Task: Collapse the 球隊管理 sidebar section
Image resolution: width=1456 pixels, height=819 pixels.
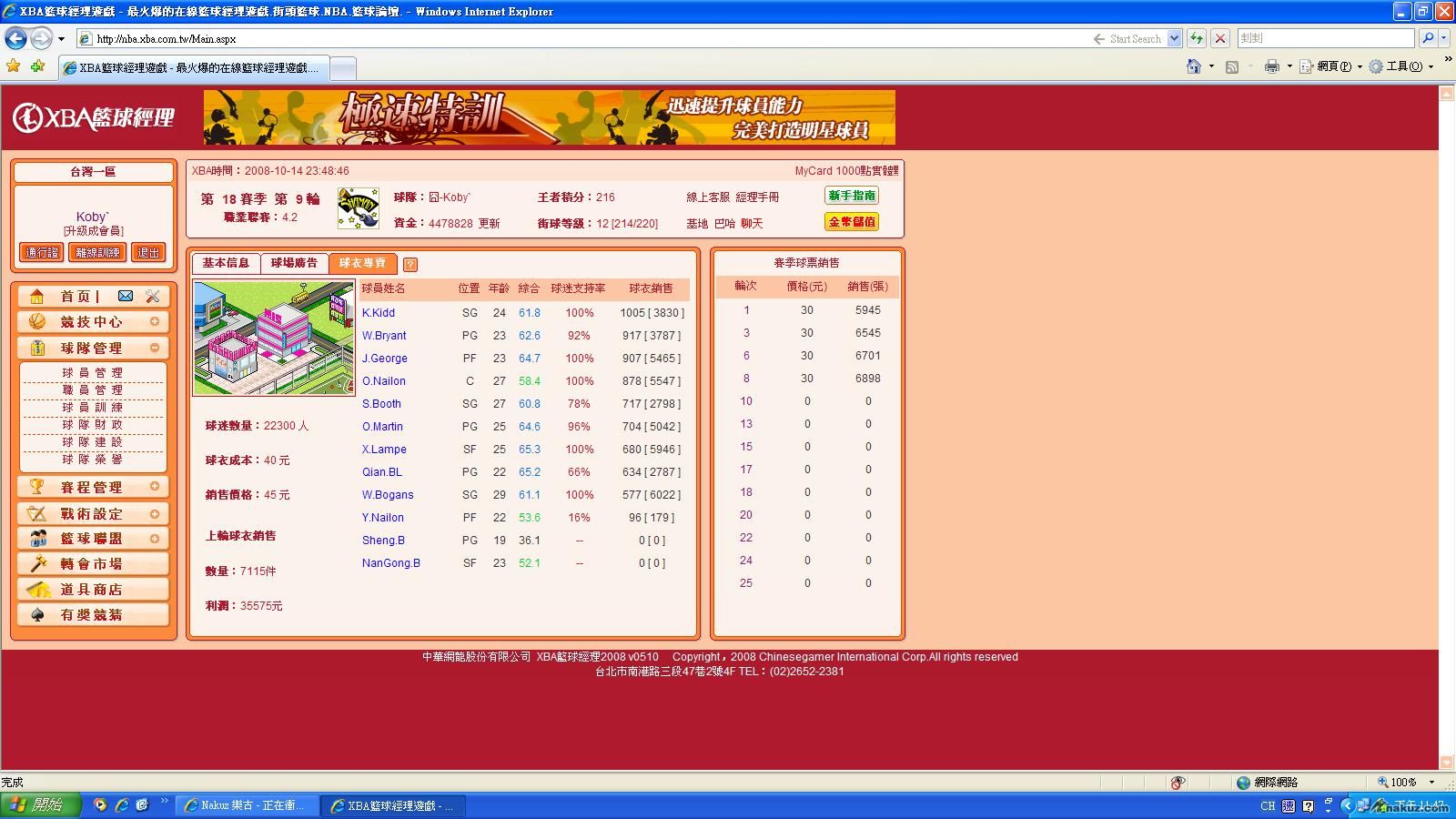Action: point(155,348)
